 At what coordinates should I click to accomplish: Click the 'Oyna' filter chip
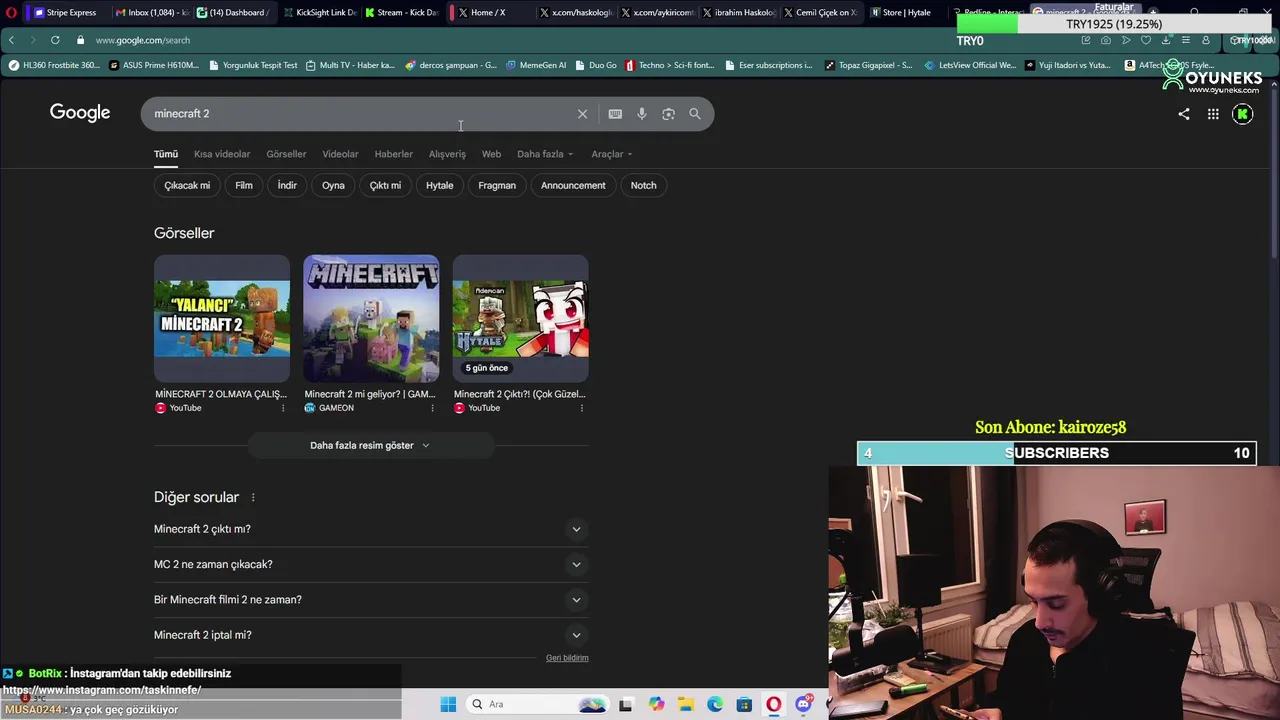coord(333,185)
